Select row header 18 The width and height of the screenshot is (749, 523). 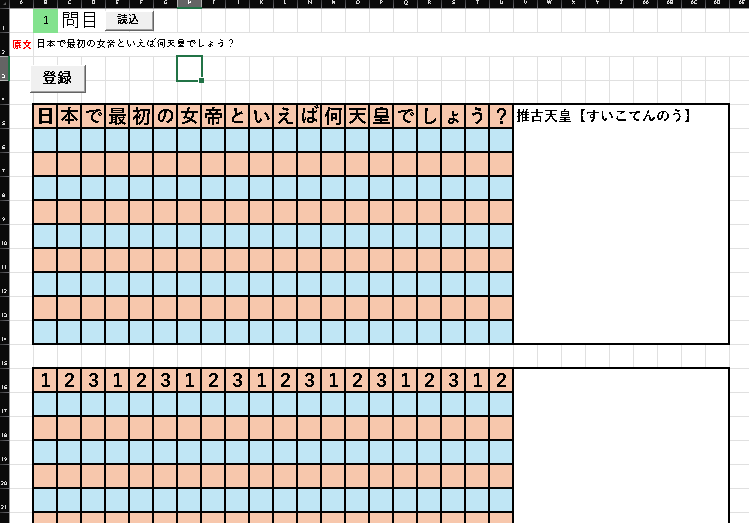click(x=4, y=428)
